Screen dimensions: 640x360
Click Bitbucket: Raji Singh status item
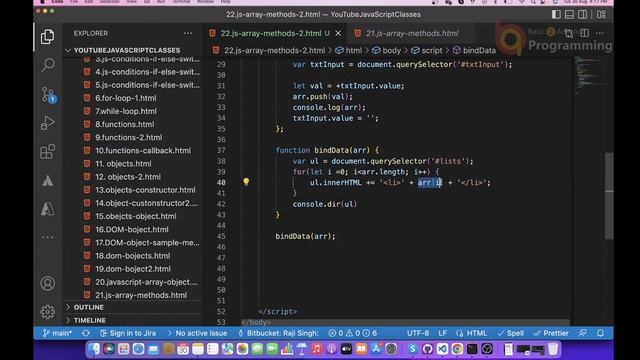278,333
